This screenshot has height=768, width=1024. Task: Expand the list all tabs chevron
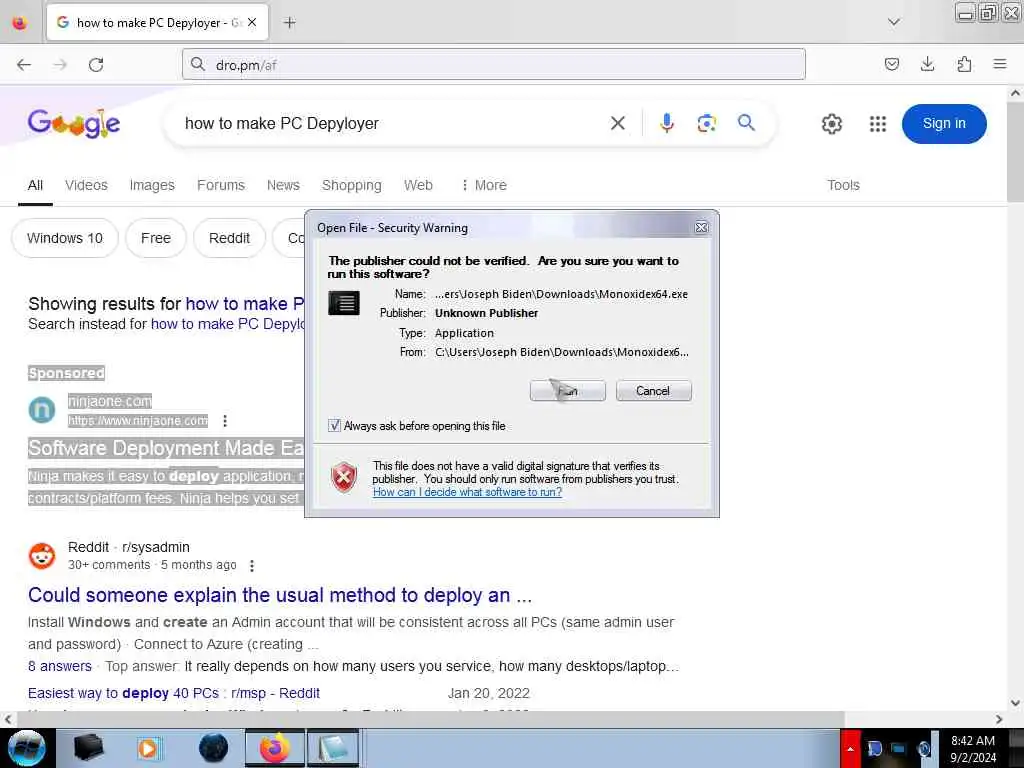894,22
